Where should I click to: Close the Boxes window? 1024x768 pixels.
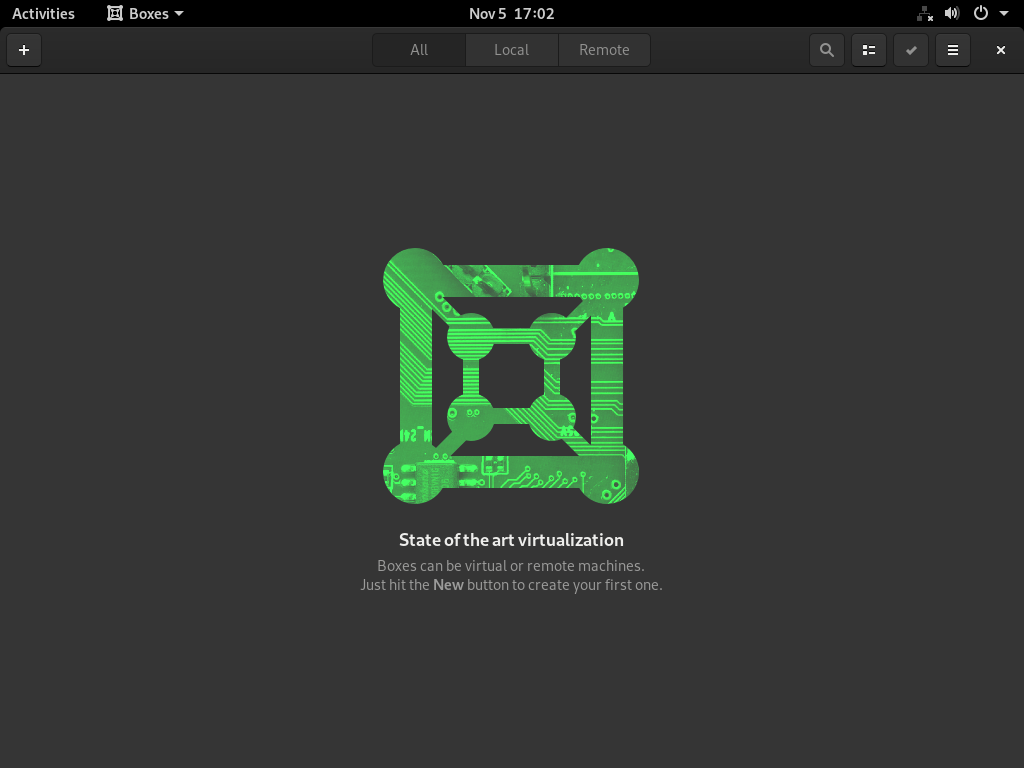1000,50
